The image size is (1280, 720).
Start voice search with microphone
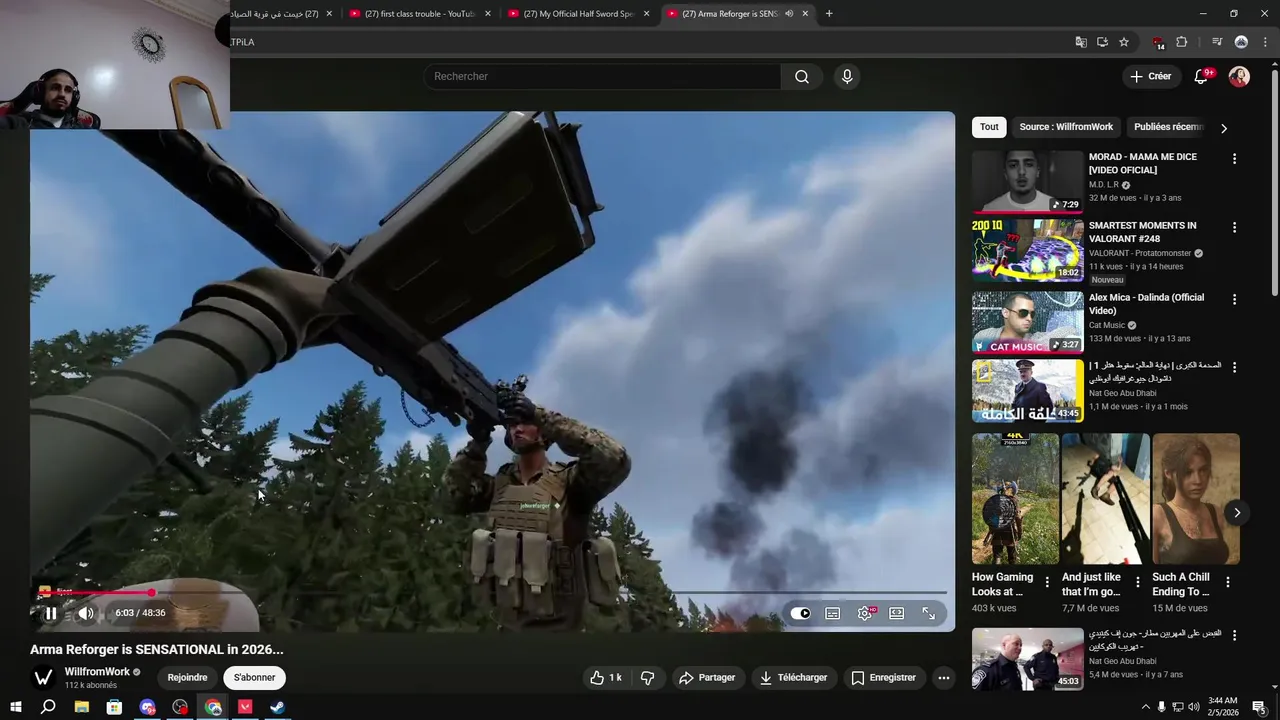point(847,76)
